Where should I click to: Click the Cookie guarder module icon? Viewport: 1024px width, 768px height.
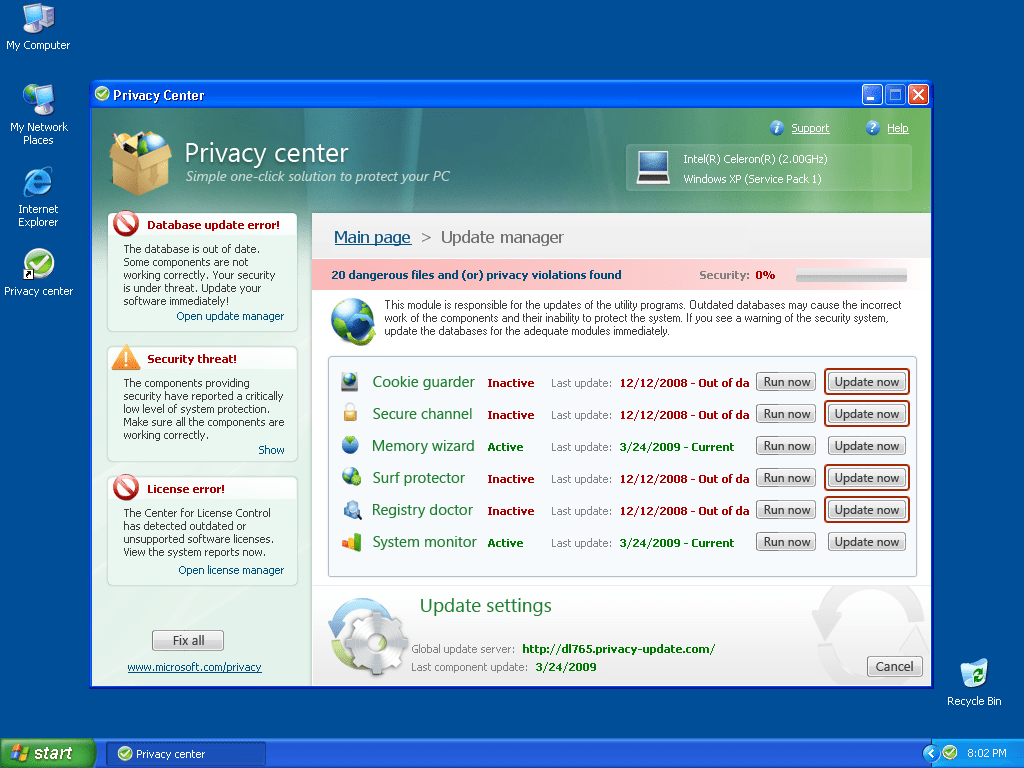pos(350,382)
